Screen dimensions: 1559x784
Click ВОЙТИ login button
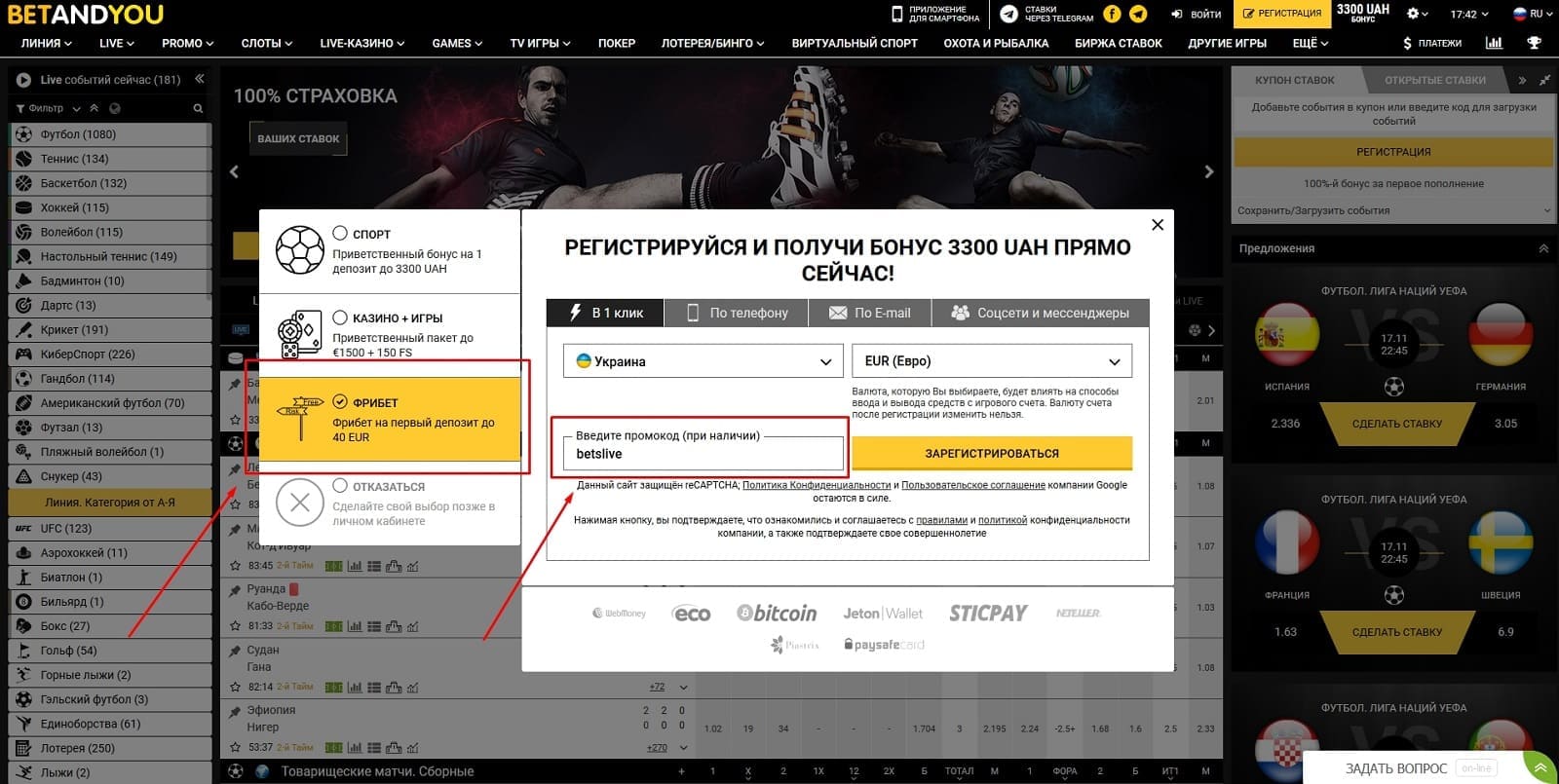1196,14
